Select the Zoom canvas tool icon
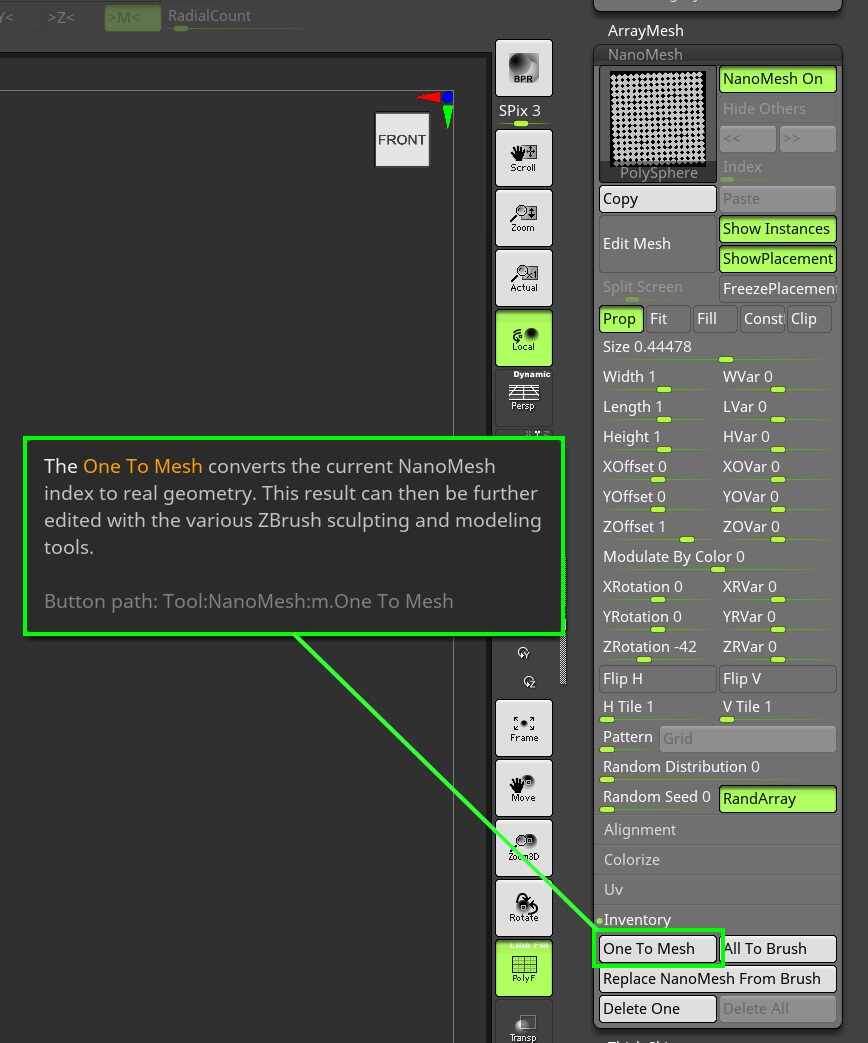This screenshot has height=1043, width=868. click(x=523, y=218)
